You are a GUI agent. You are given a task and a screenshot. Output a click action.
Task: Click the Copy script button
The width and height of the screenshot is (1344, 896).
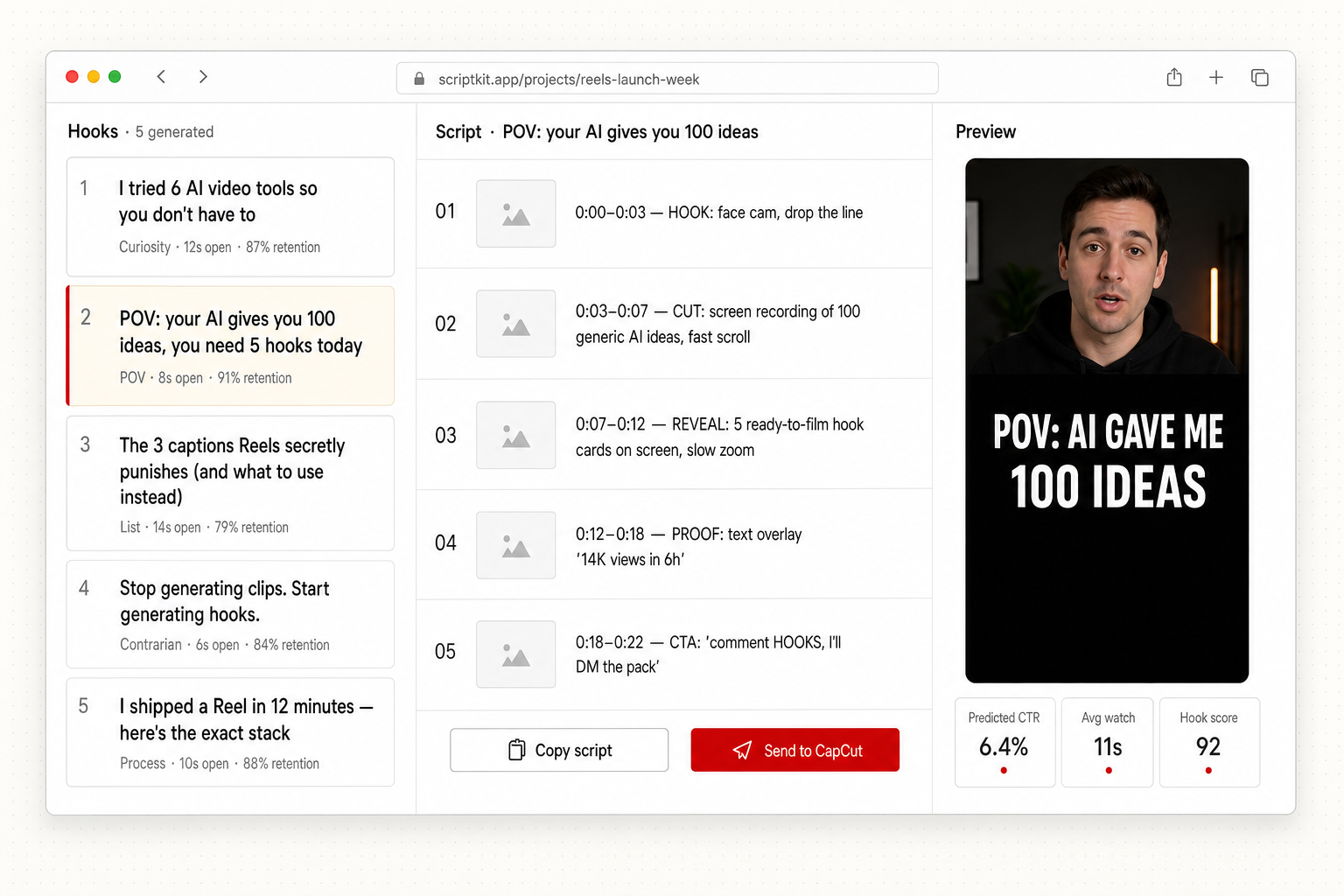[x=559, y=750]
